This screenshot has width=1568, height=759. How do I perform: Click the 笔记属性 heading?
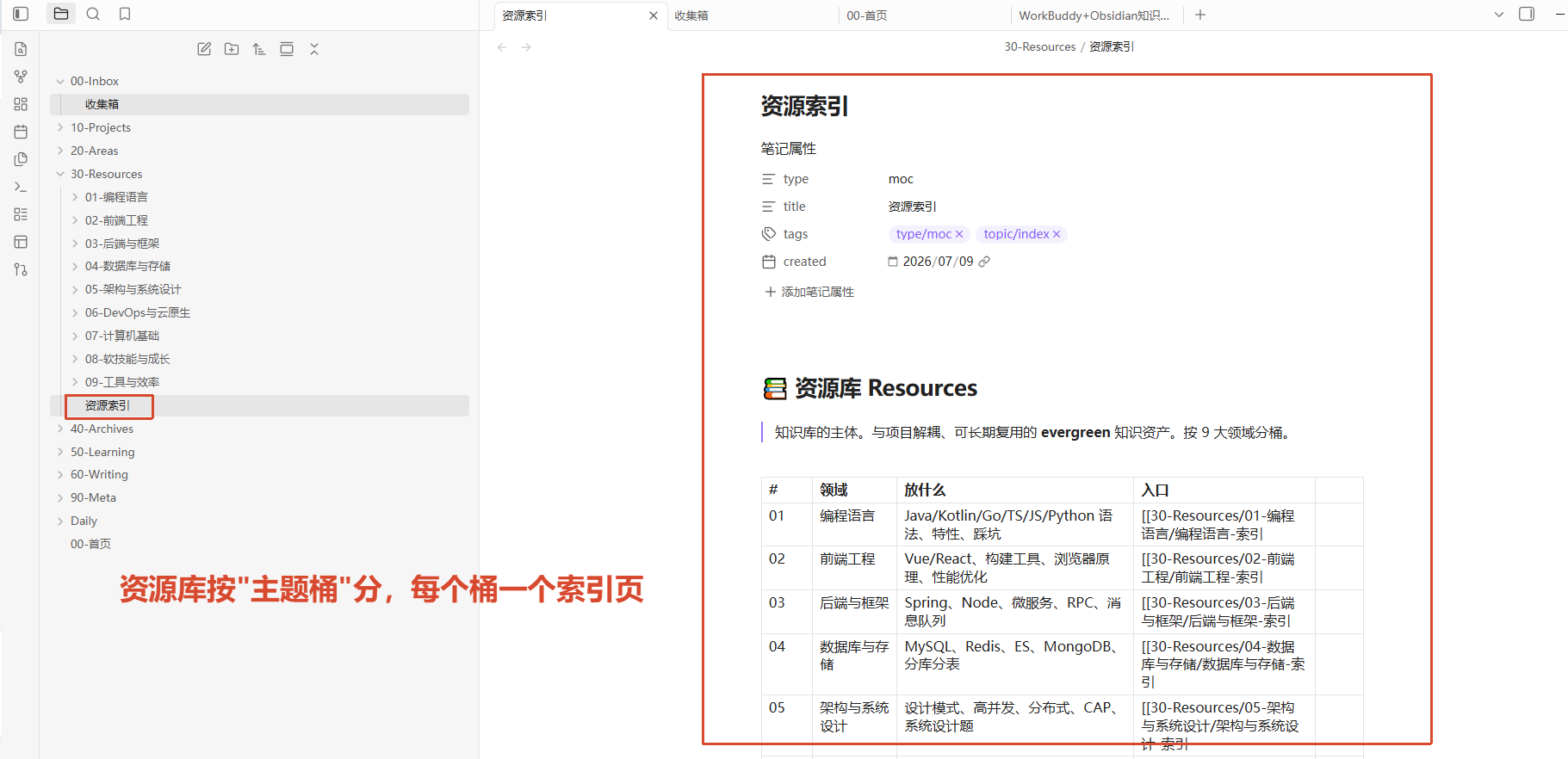point(788,149)
